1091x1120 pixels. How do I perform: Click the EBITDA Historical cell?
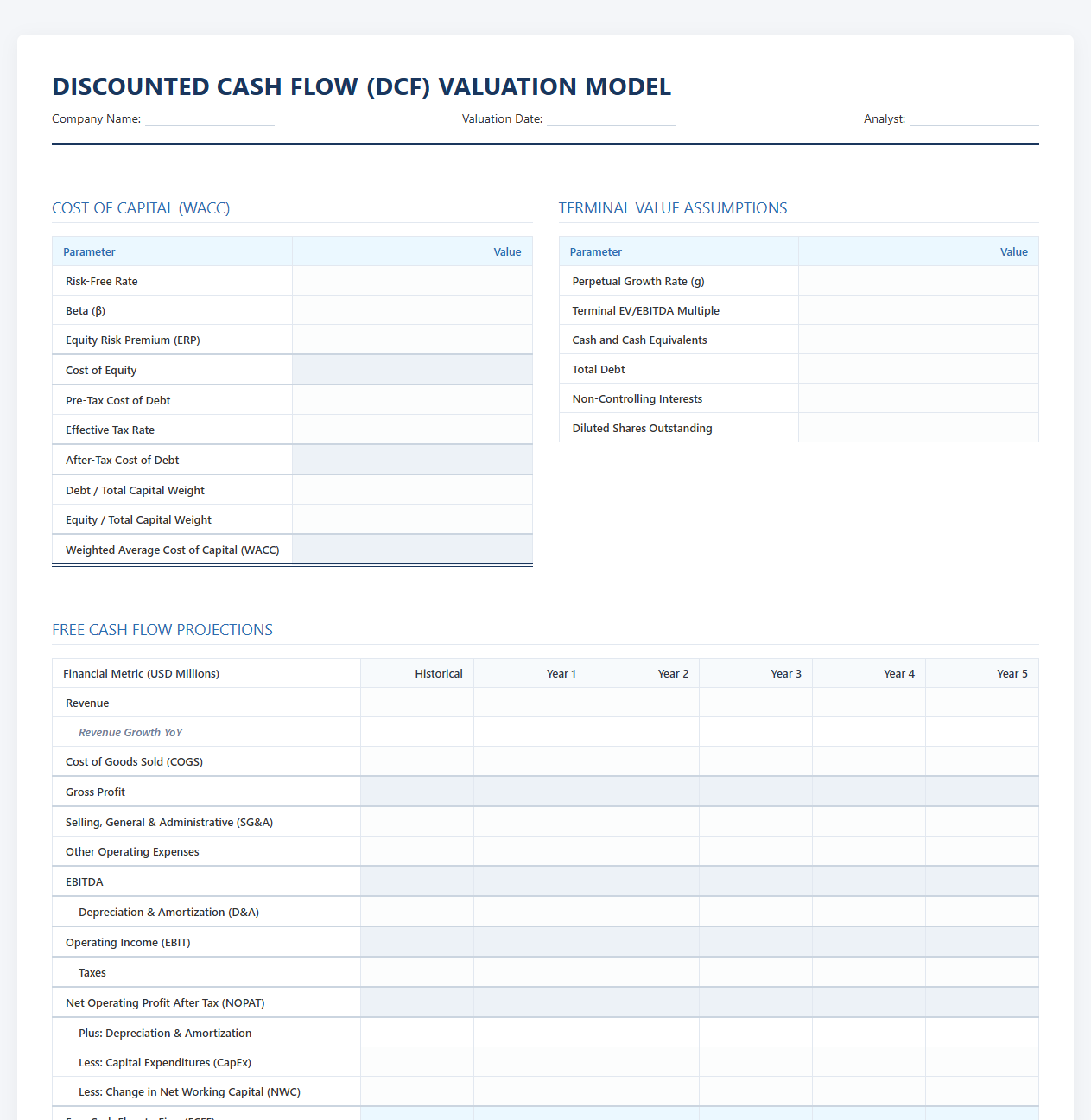[x=417, y=881]
